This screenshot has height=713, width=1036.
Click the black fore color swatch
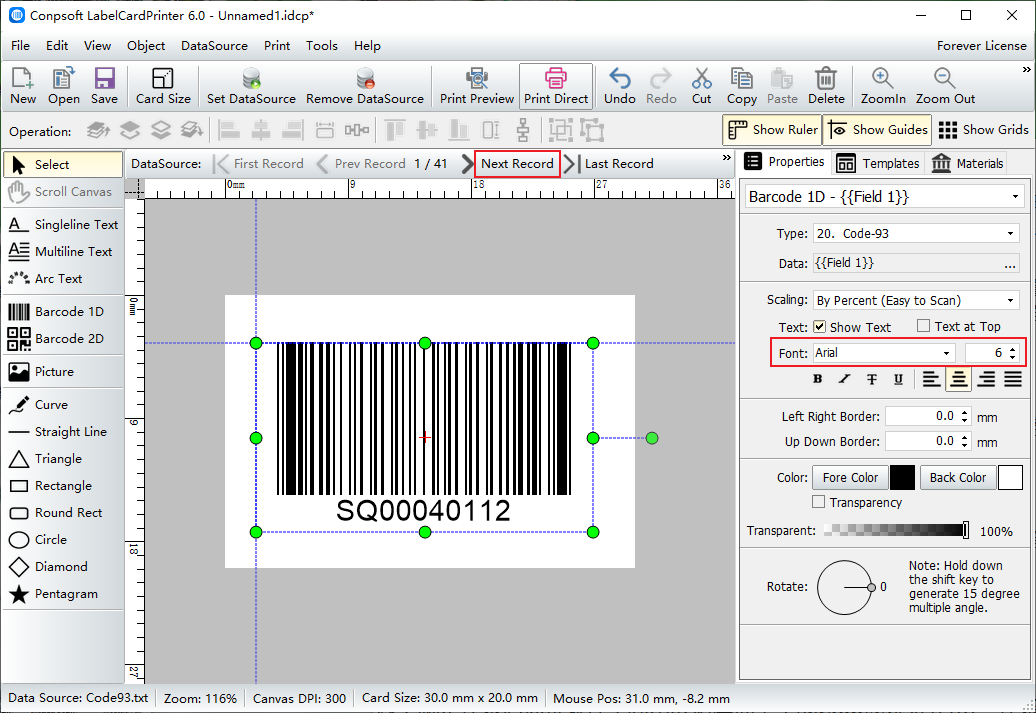903,478
